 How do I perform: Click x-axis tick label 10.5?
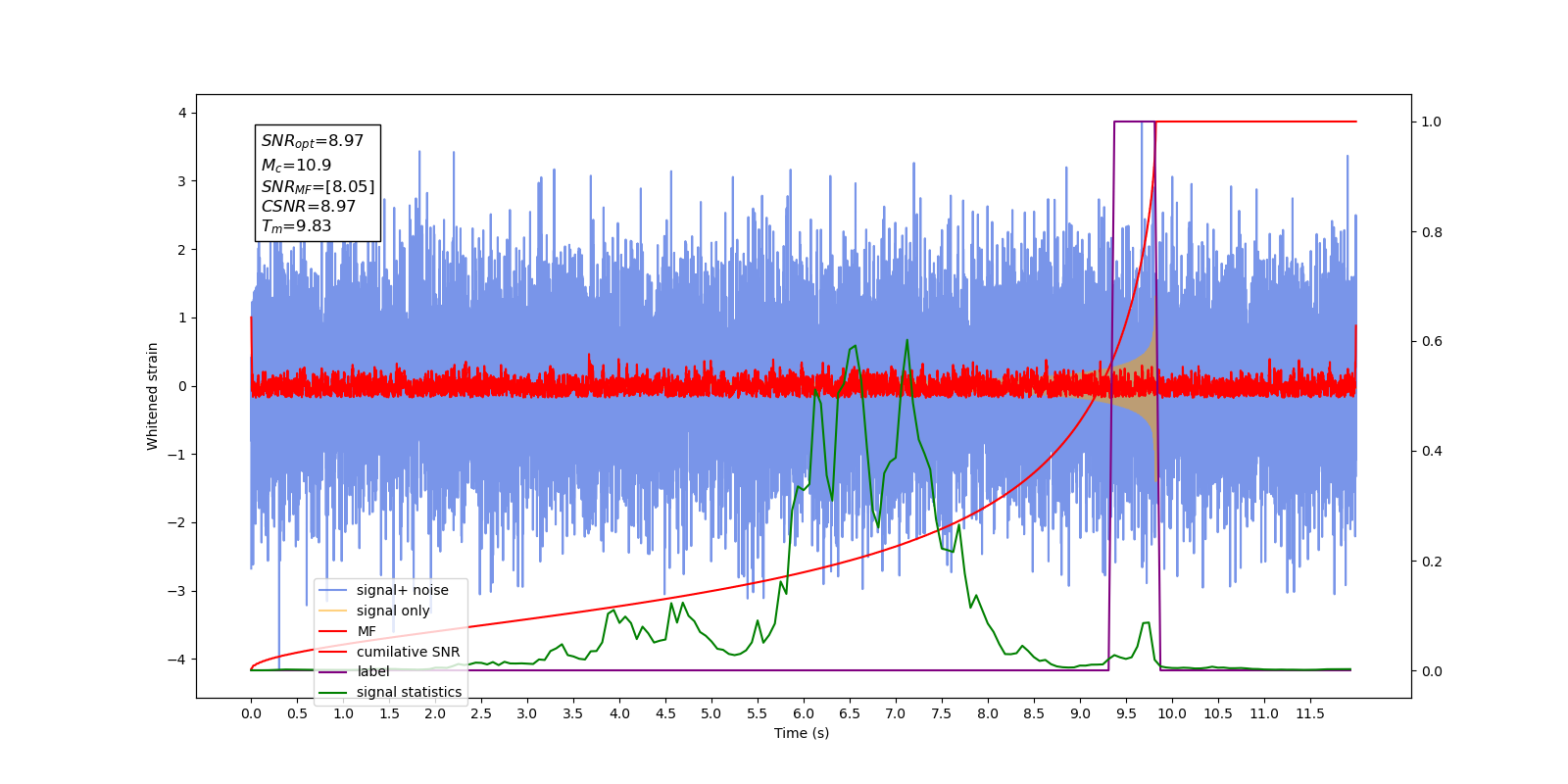tap(1218, 713)
